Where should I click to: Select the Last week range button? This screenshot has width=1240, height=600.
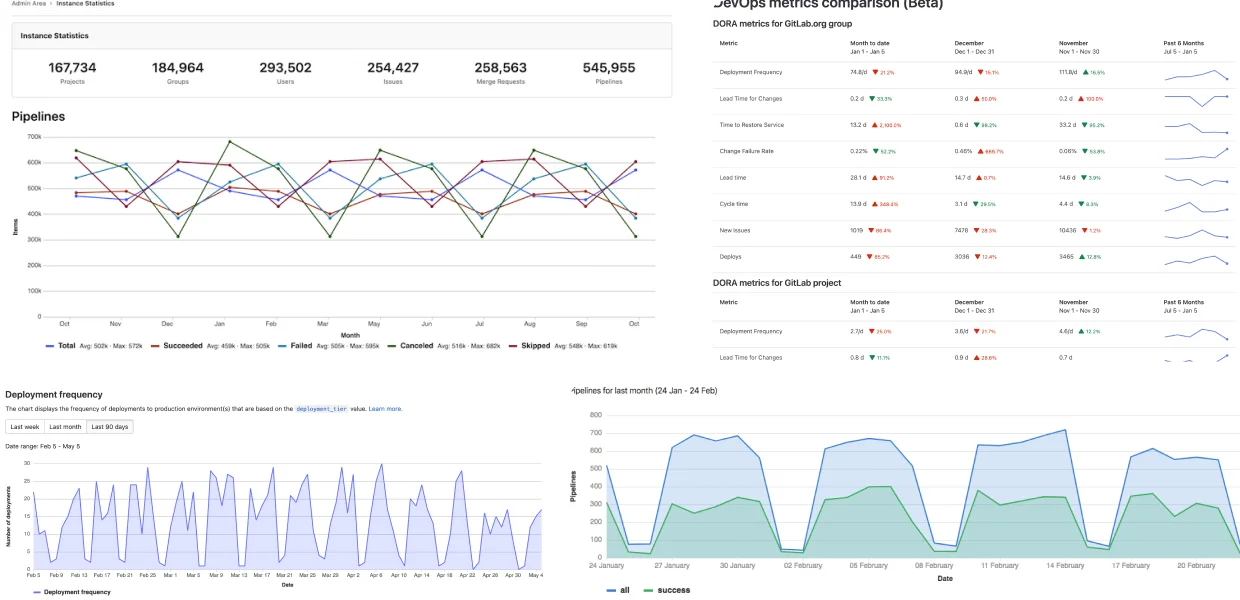[25, 427]
